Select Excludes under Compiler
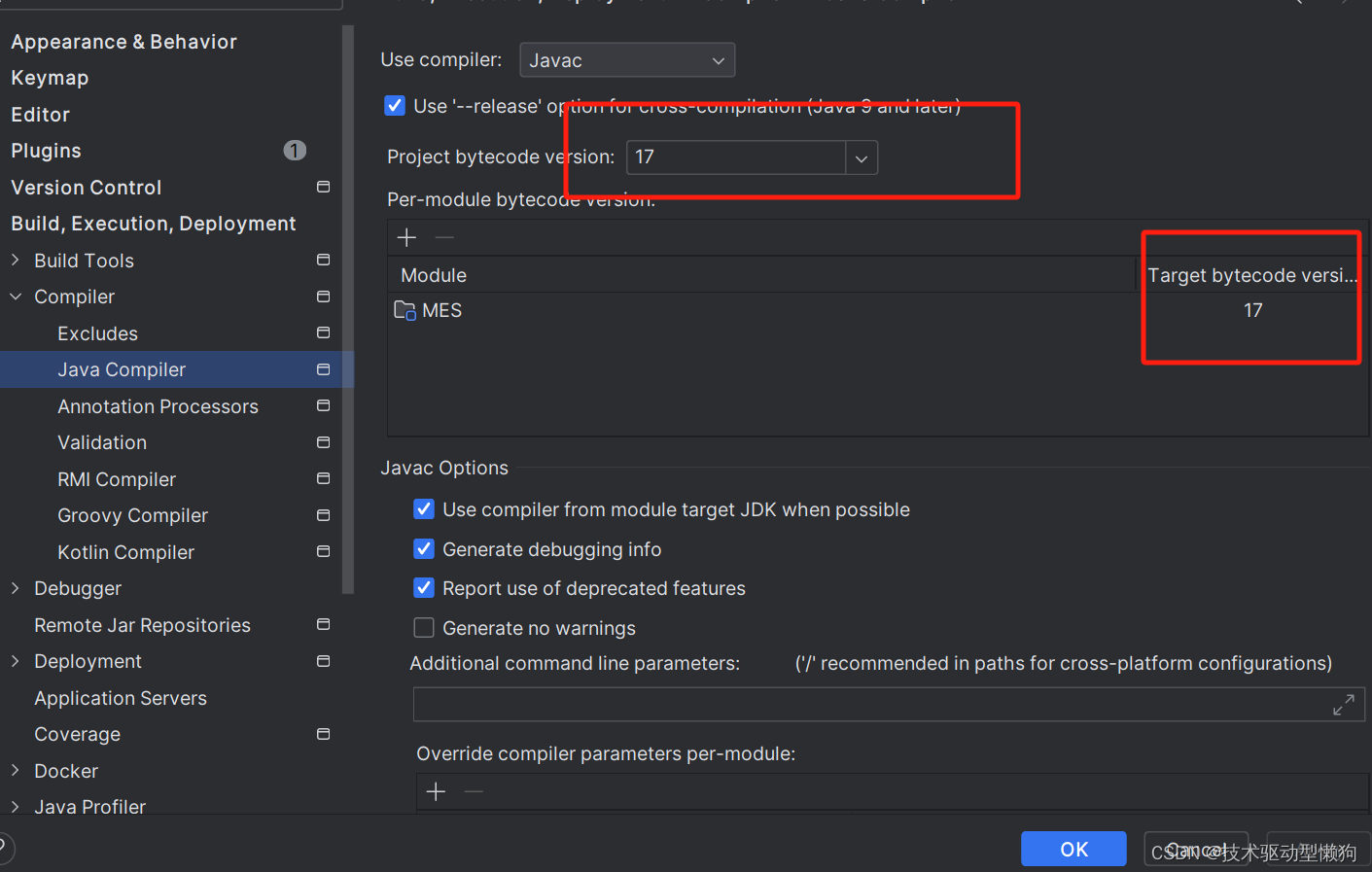This screenshot has height=872, width=1372. pyautogui.click(x=97, y=333)
